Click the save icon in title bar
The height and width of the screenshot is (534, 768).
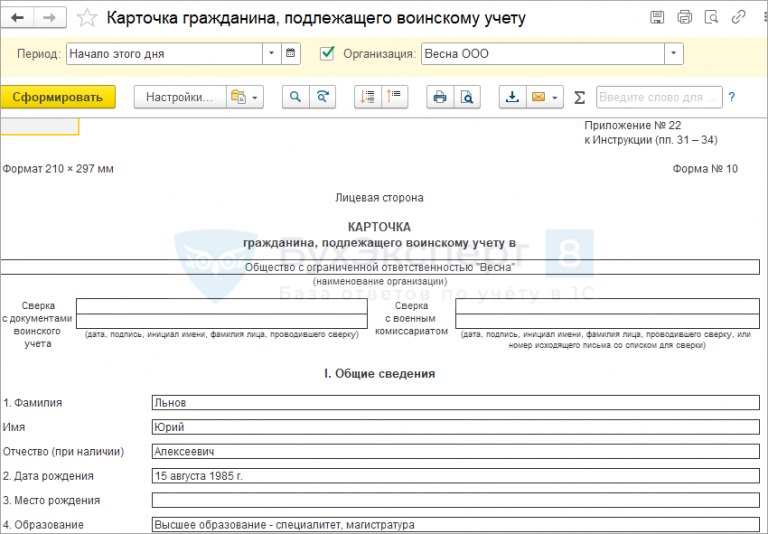click(657, 17)
